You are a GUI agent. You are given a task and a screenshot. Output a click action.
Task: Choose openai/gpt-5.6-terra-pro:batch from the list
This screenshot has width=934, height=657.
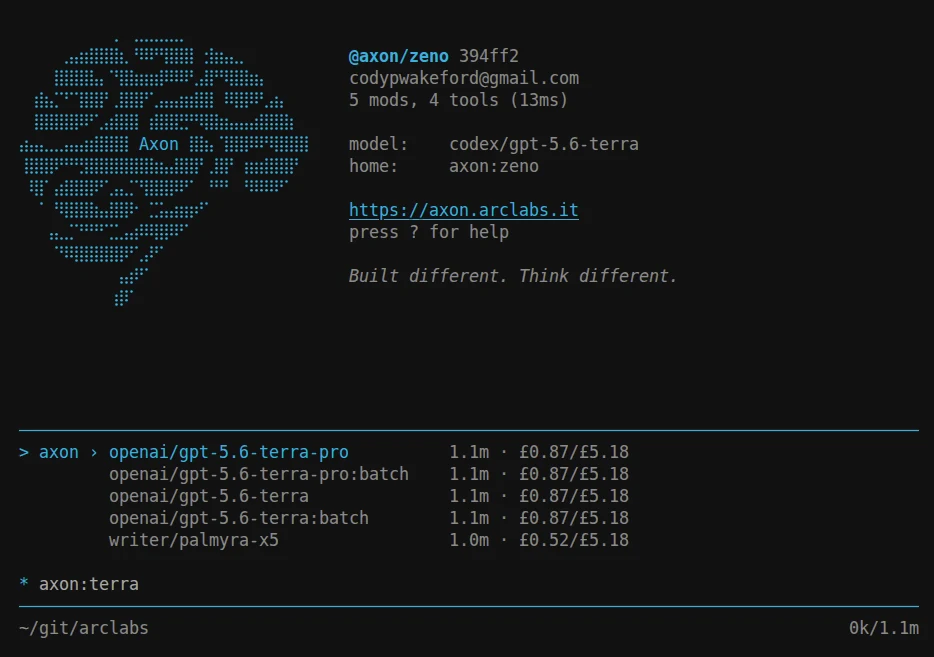[x=259, y=474]
